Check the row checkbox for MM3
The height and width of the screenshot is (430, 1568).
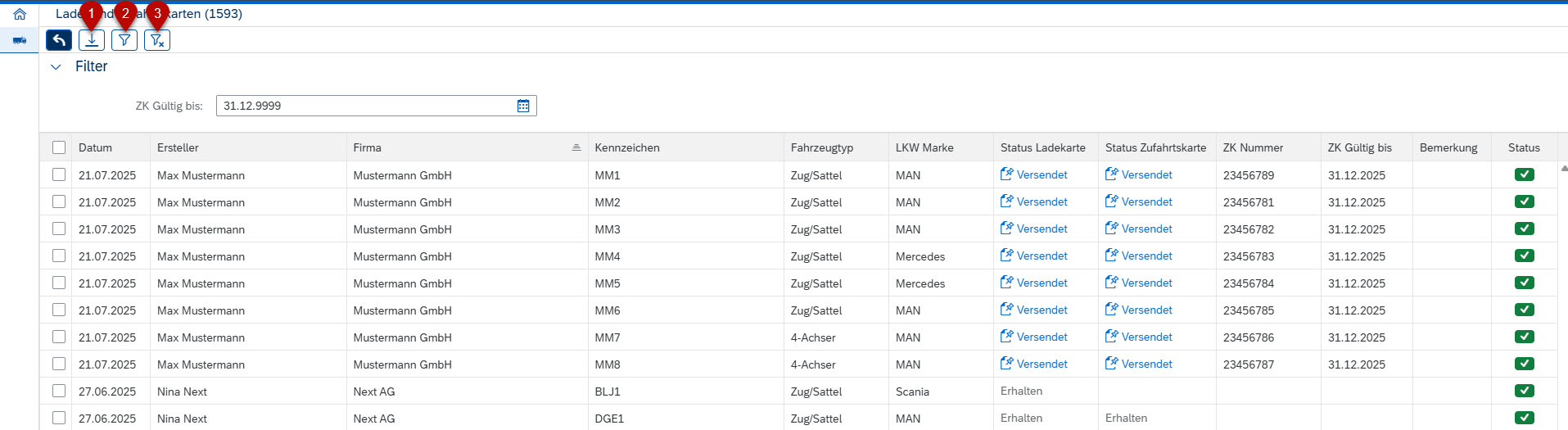[x=59, y=229]
